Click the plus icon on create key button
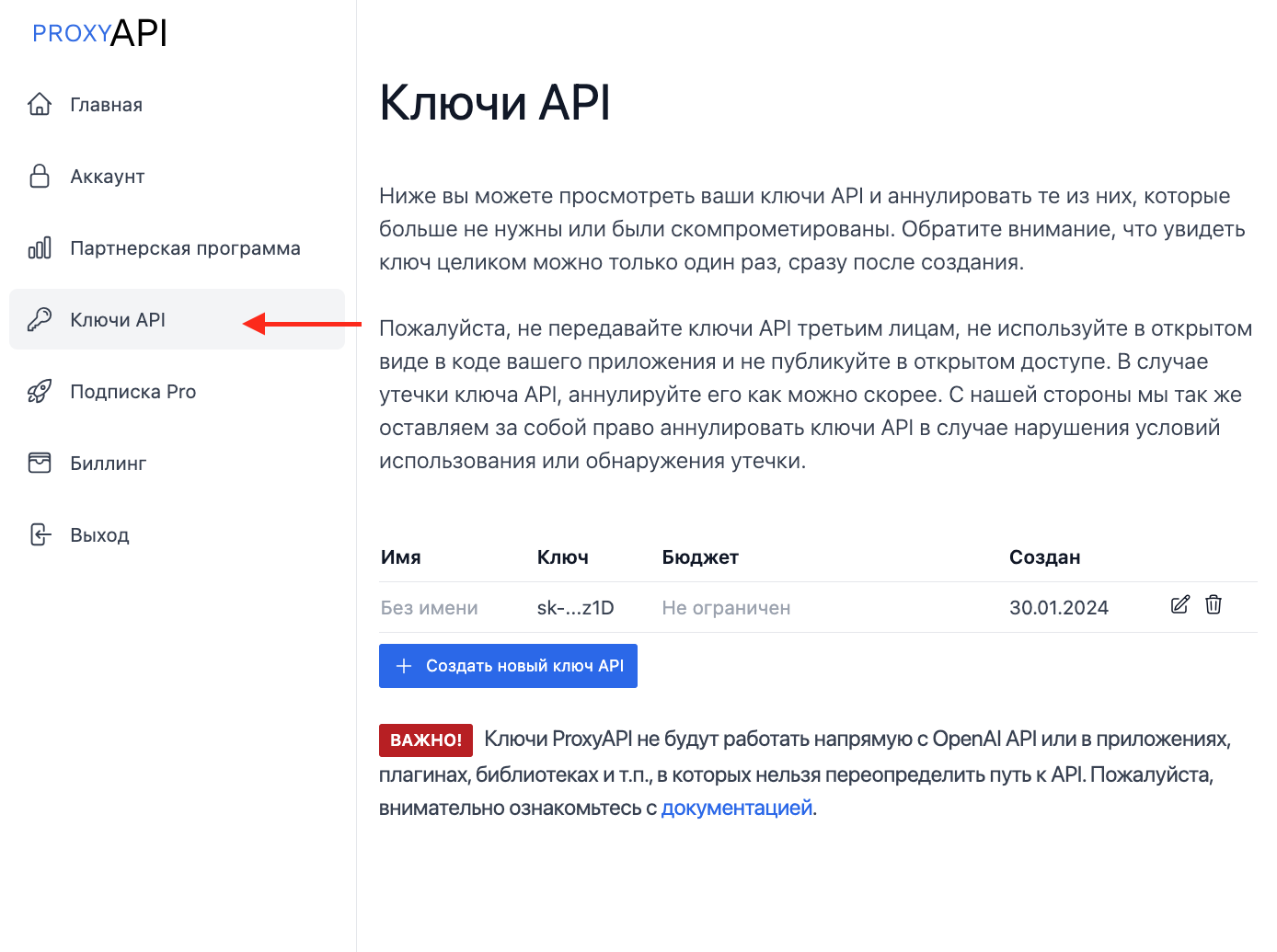The width and height of the screenshot is (1277, 952). click(x=404, y=666)
